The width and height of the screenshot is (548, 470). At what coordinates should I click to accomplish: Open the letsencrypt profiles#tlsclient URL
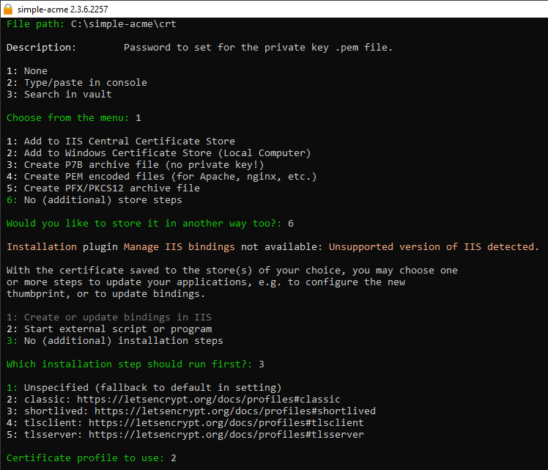pyautogui.click(x=226, y=423)
